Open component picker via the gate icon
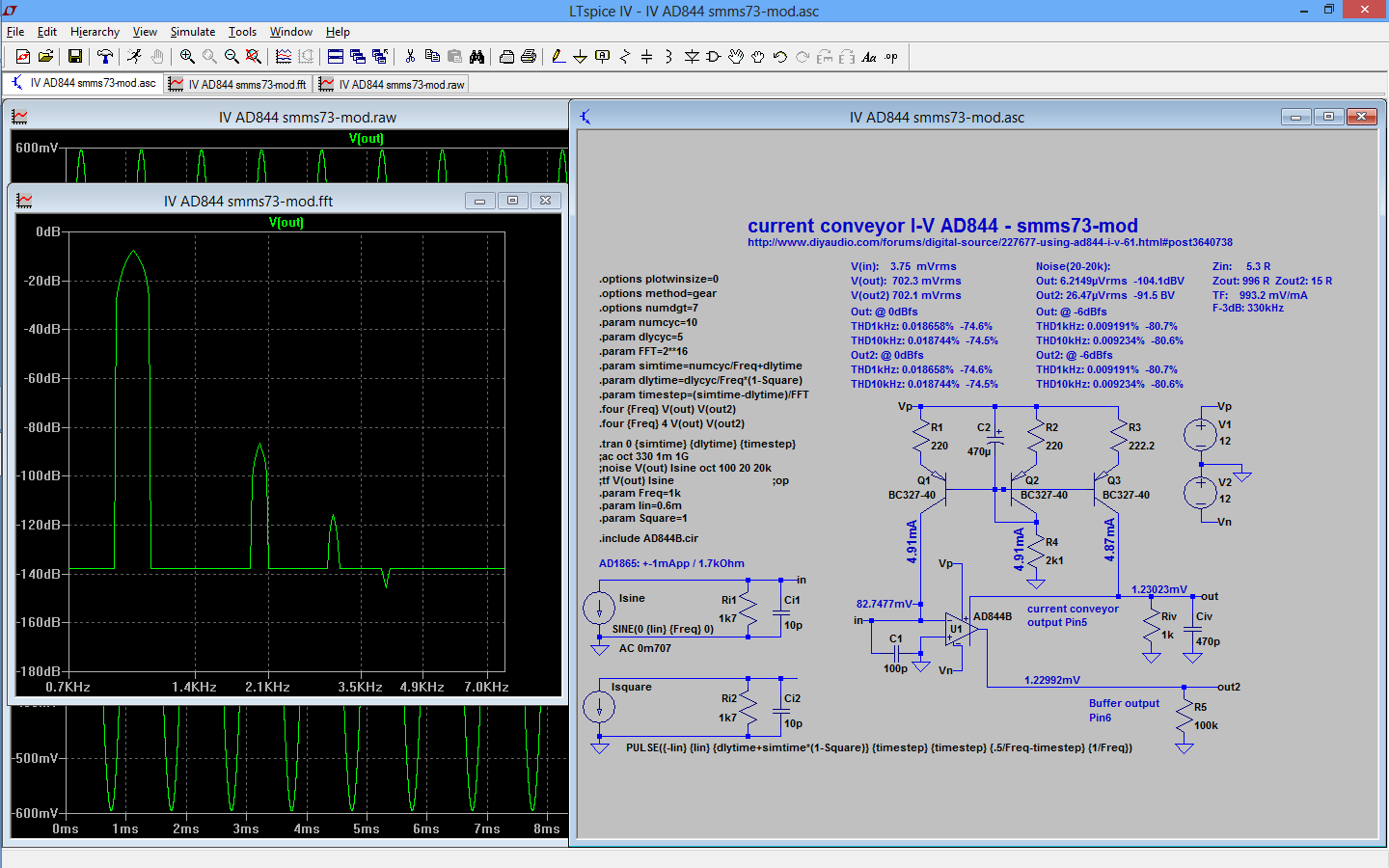Screen dimensions: 1389x868 click(x=714, y=57)
